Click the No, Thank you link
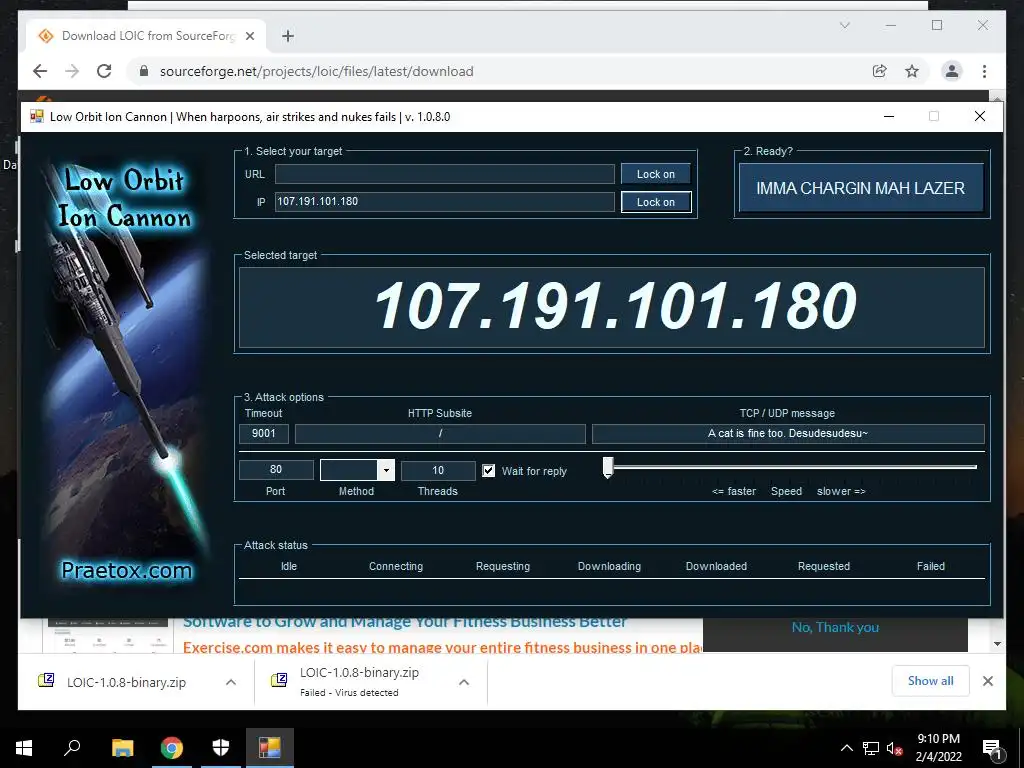1024x768 pixels. [x=835, y=628]
